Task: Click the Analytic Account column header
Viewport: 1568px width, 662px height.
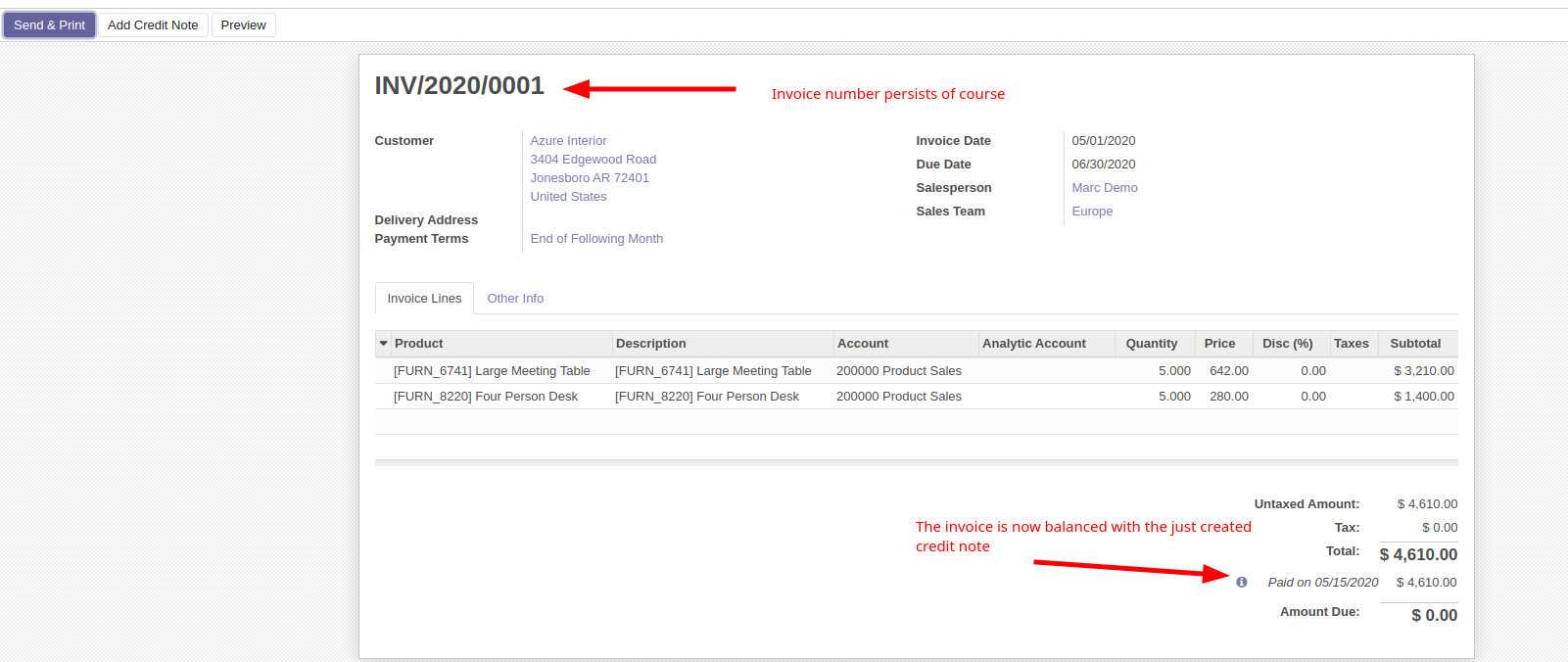Action: pos(1033,344)
